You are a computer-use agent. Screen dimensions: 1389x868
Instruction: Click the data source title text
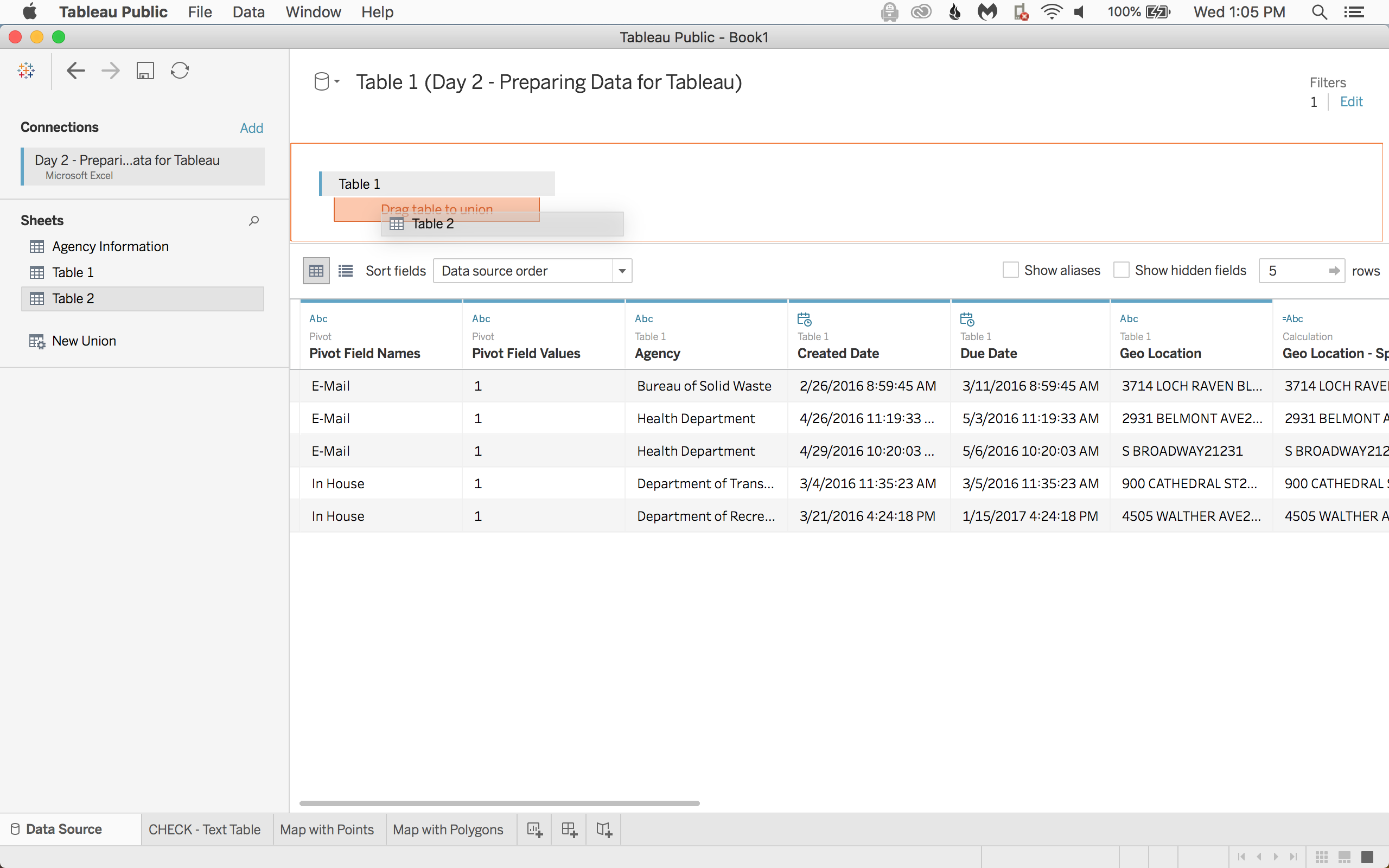[x=549, y=82]
